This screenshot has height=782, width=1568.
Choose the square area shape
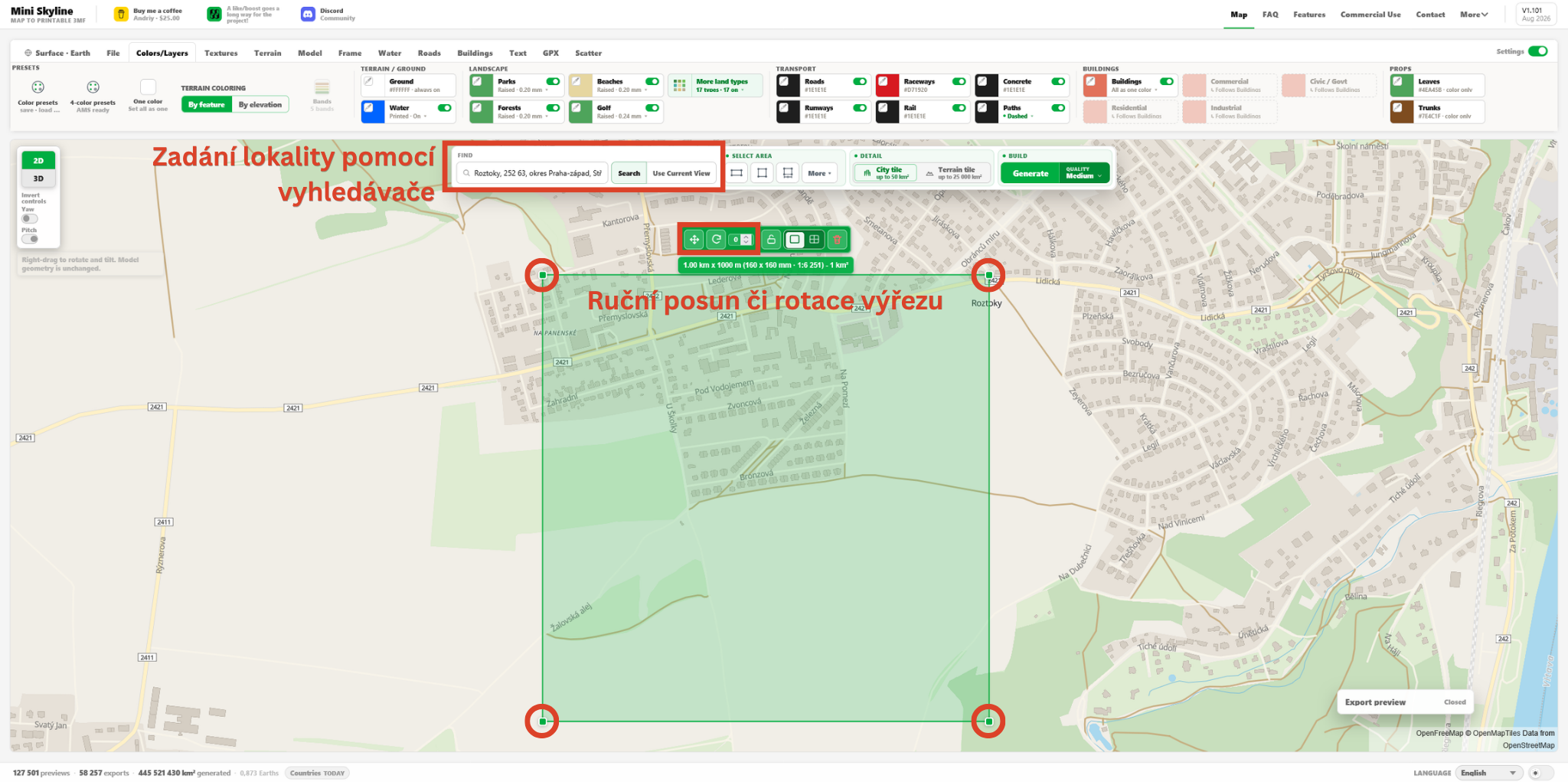[762, 173]
